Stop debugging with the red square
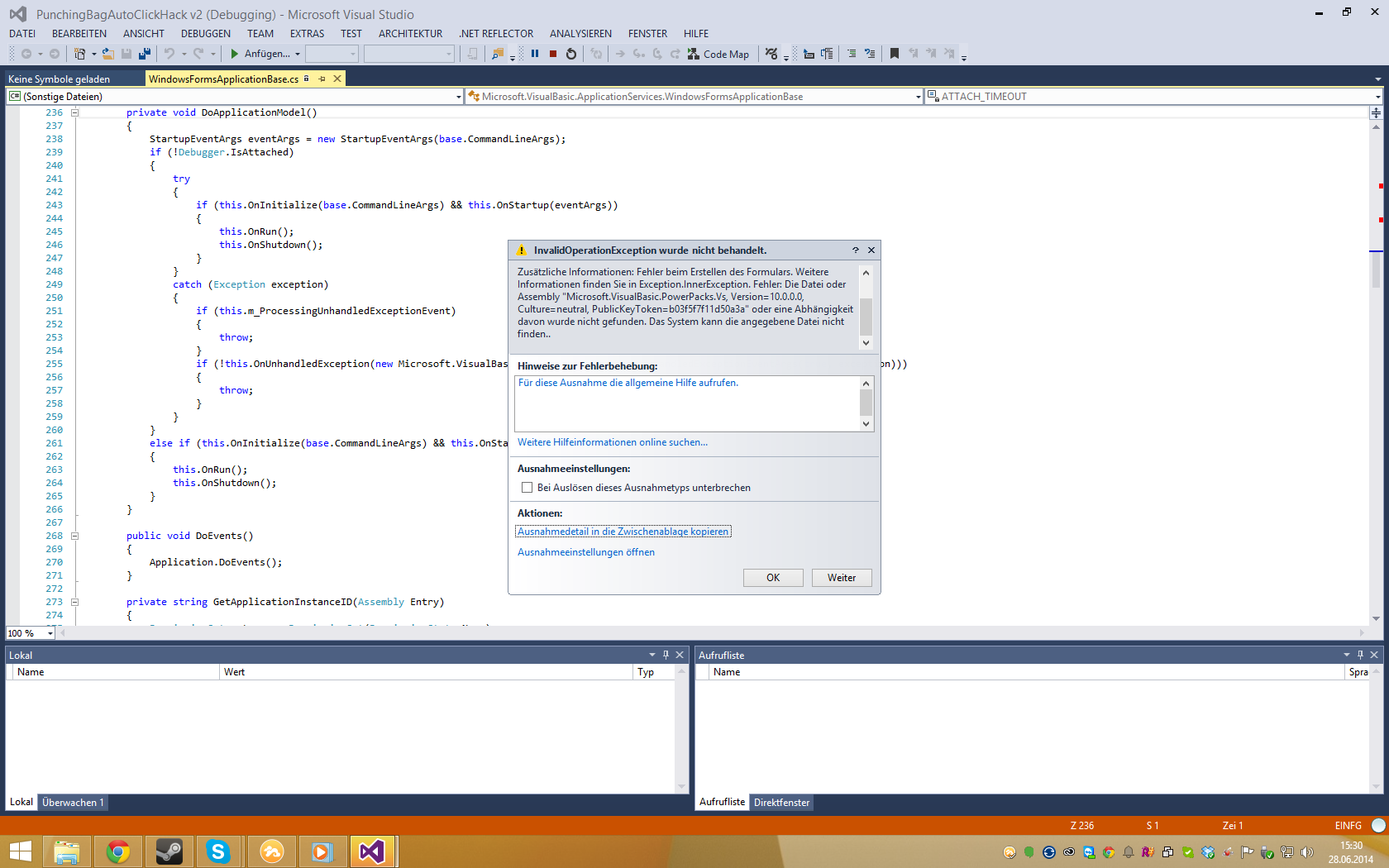This screenshot has width=1389, height=868. tap(553, 54)
